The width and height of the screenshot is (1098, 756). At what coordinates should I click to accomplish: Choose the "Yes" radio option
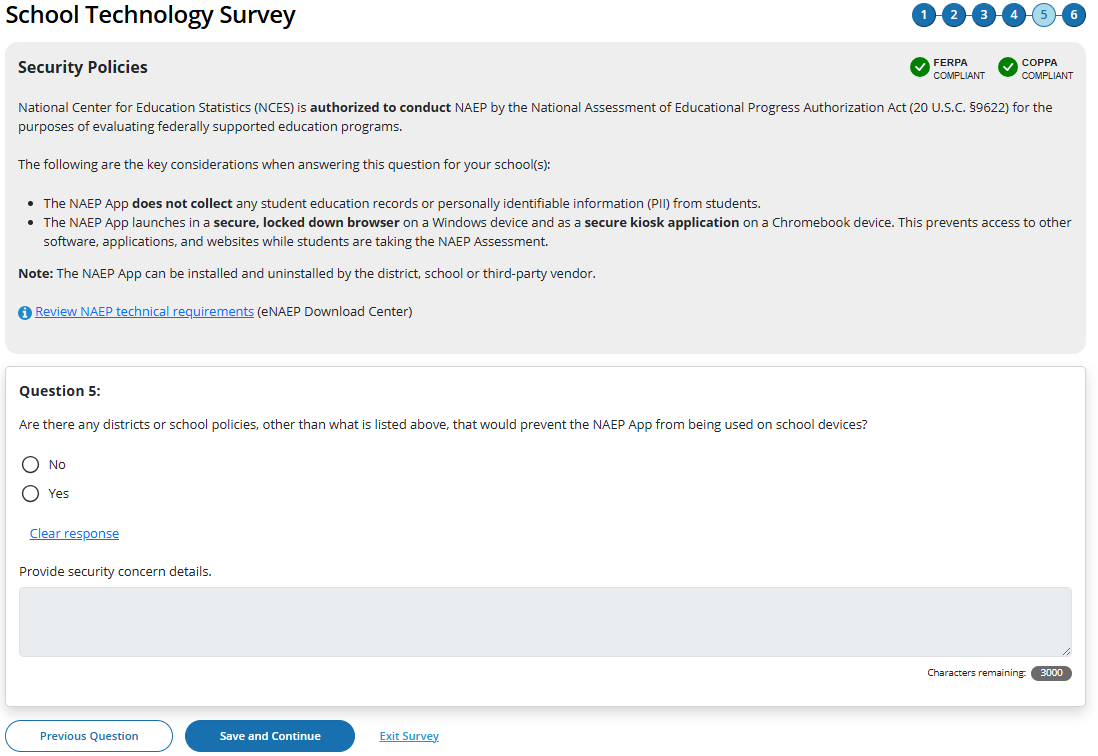point(30,494)
